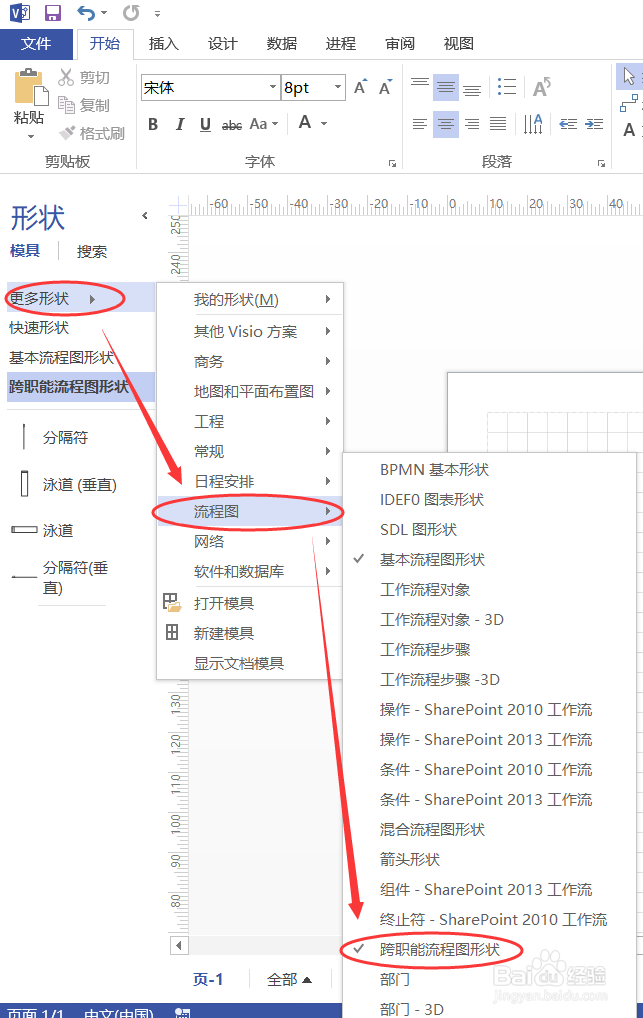Click the font color A button
This screenshot has height=1018, width=643.
point(305,123)
